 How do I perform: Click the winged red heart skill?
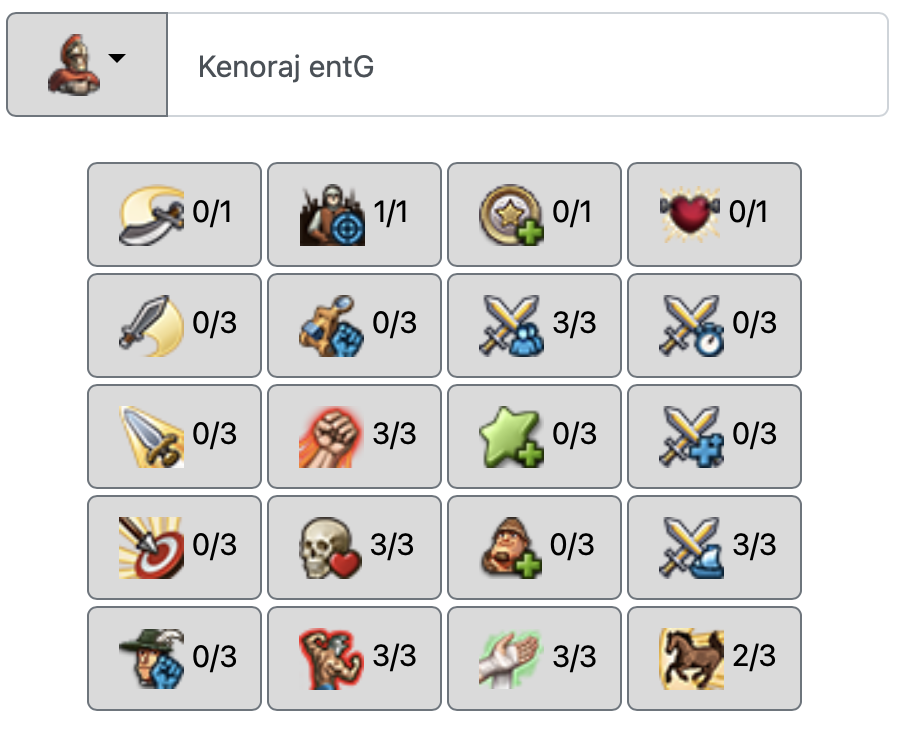pos(714,214)
